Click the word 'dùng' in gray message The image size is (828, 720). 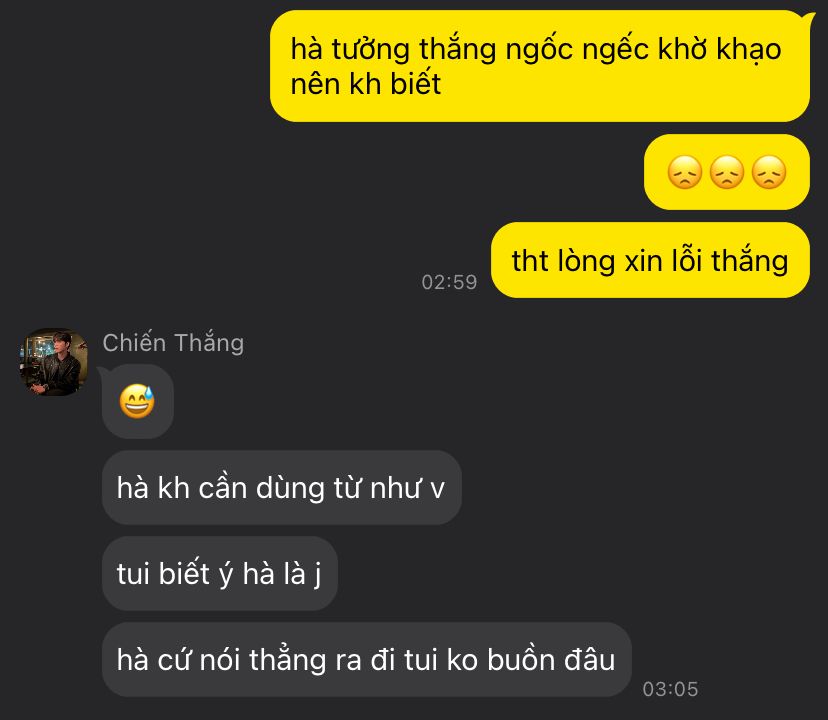click(290, 489)
